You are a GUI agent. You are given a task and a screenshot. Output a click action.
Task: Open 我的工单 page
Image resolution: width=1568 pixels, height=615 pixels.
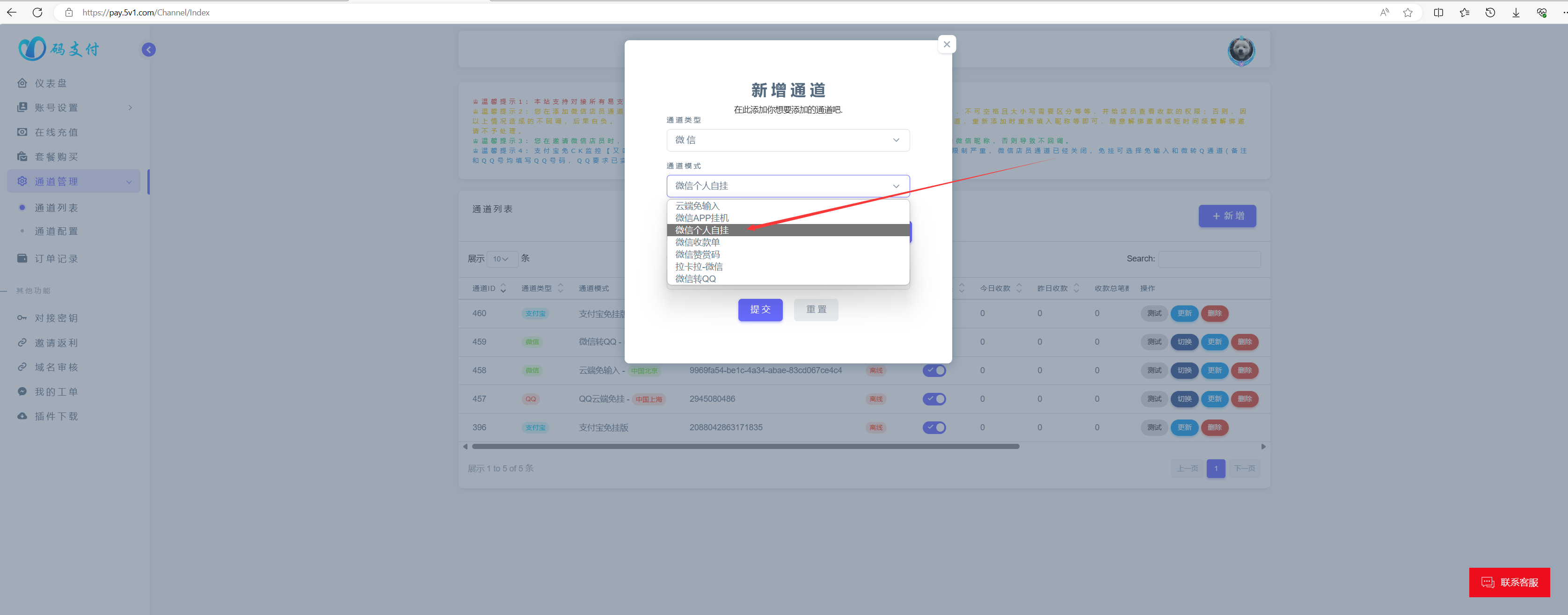pos(57,392)
